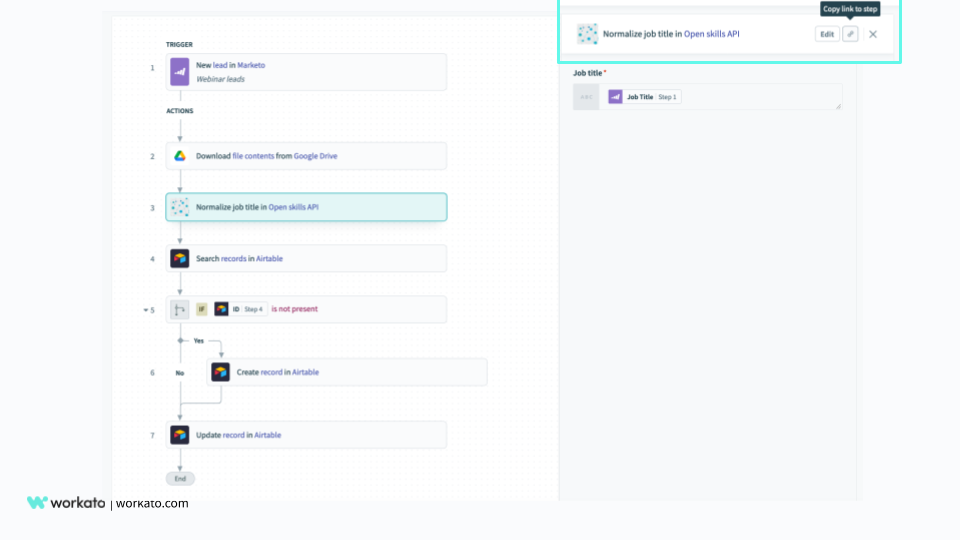960x540 pixels.
Task: Click the ACTIONS section heading
Action: pos(180,111)
